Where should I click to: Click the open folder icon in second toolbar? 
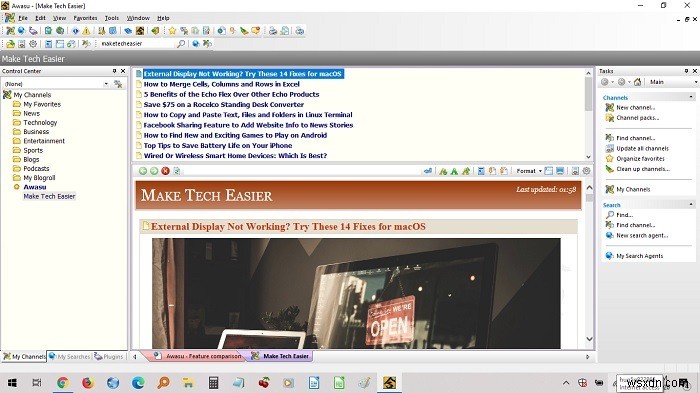click(x=10, y=43)
